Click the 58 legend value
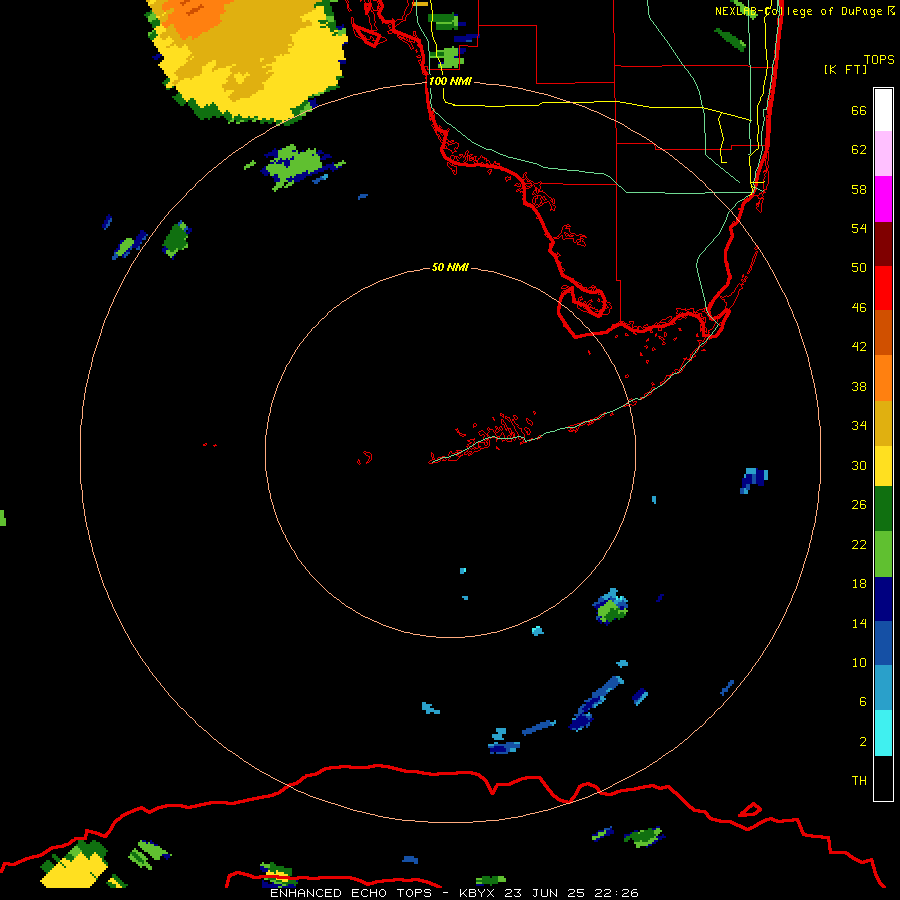This screenshot has height=900, width=900. (x=859, y=189)
